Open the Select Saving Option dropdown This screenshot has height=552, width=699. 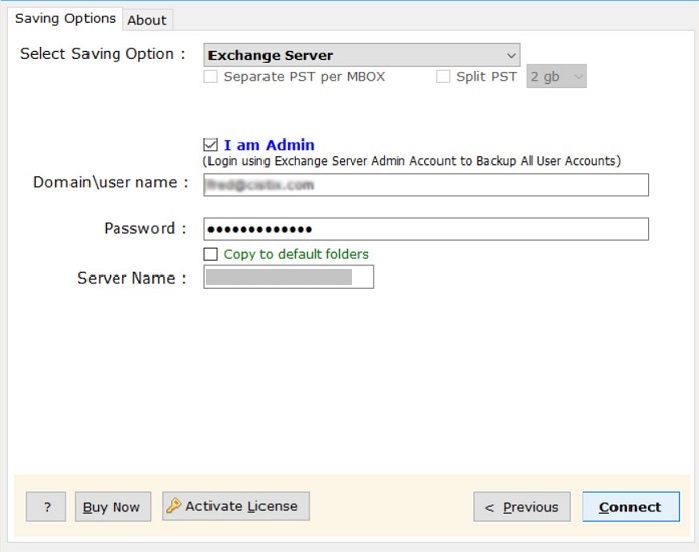[362, 55]
